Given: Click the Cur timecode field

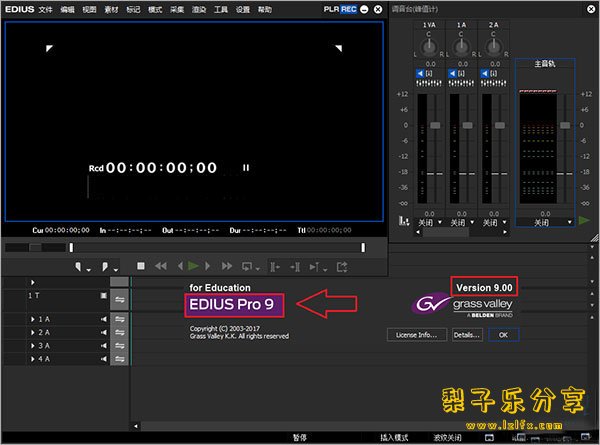Looking at the screenshot, I should coord(61,230).
